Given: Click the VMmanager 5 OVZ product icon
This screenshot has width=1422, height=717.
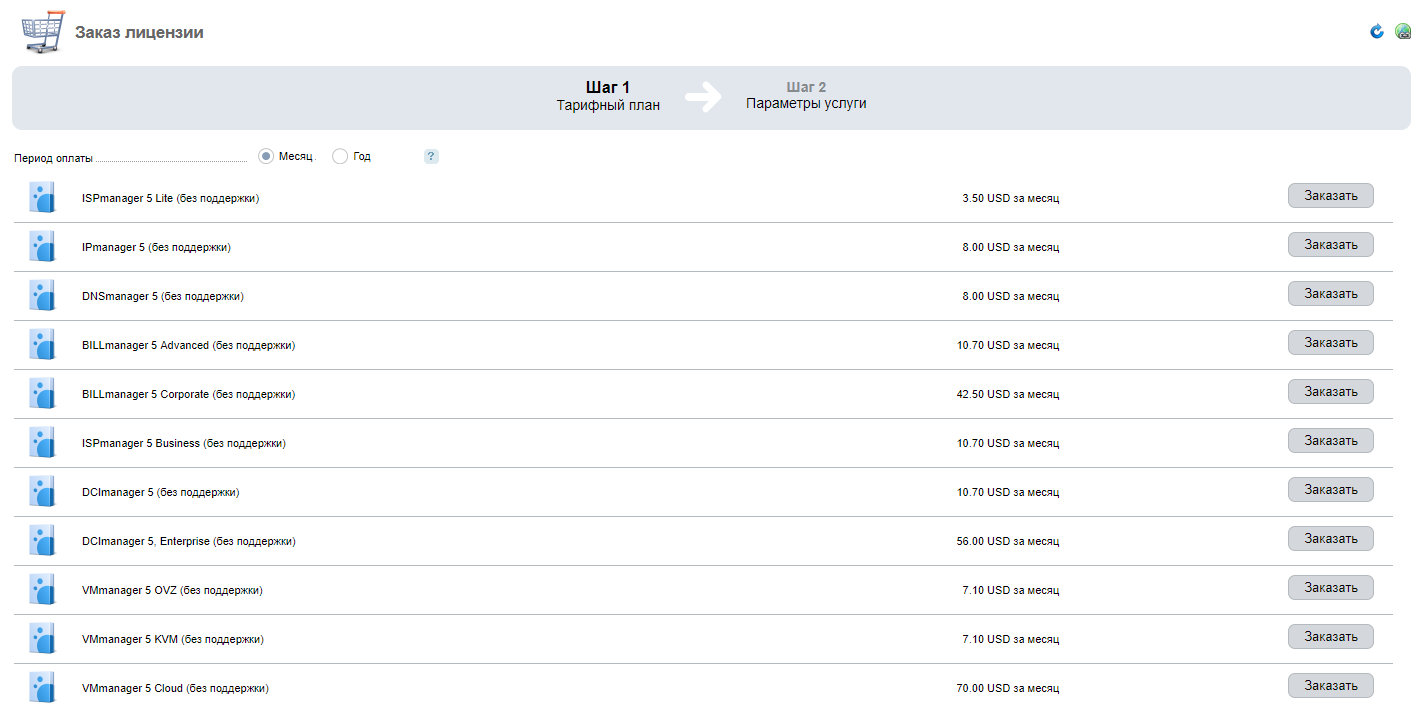Looking at the screenshot, I should (42, 589).
